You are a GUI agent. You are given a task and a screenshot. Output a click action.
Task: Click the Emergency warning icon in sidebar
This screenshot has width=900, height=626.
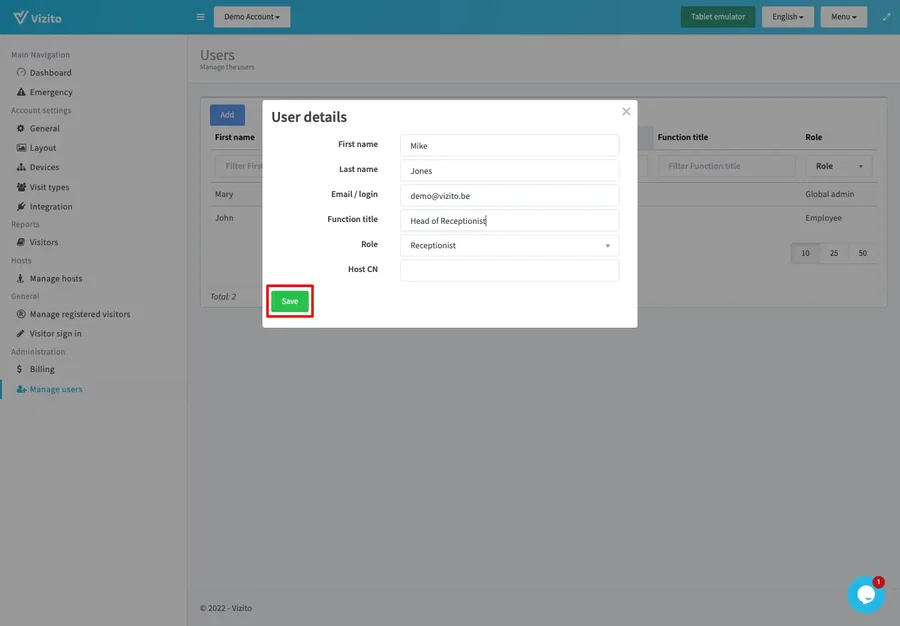point(21,92)
